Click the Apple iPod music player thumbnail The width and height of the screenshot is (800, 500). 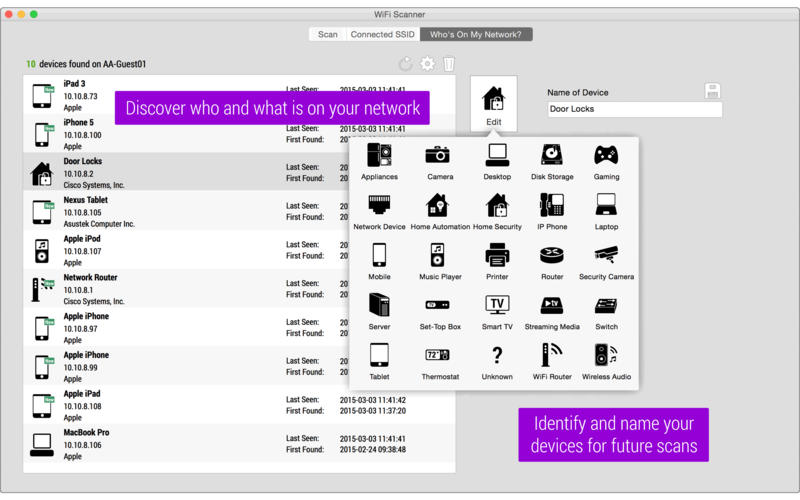click(x=42, y=251)
